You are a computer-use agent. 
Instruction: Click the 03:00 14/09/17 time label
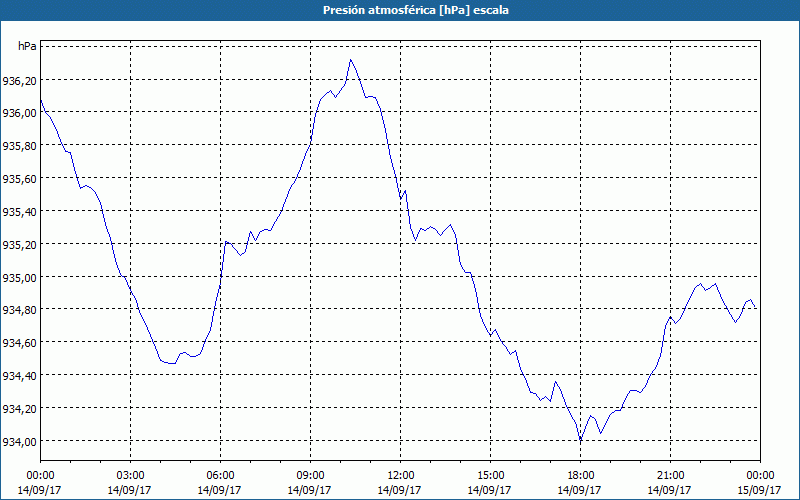click(x=130, y=483)
